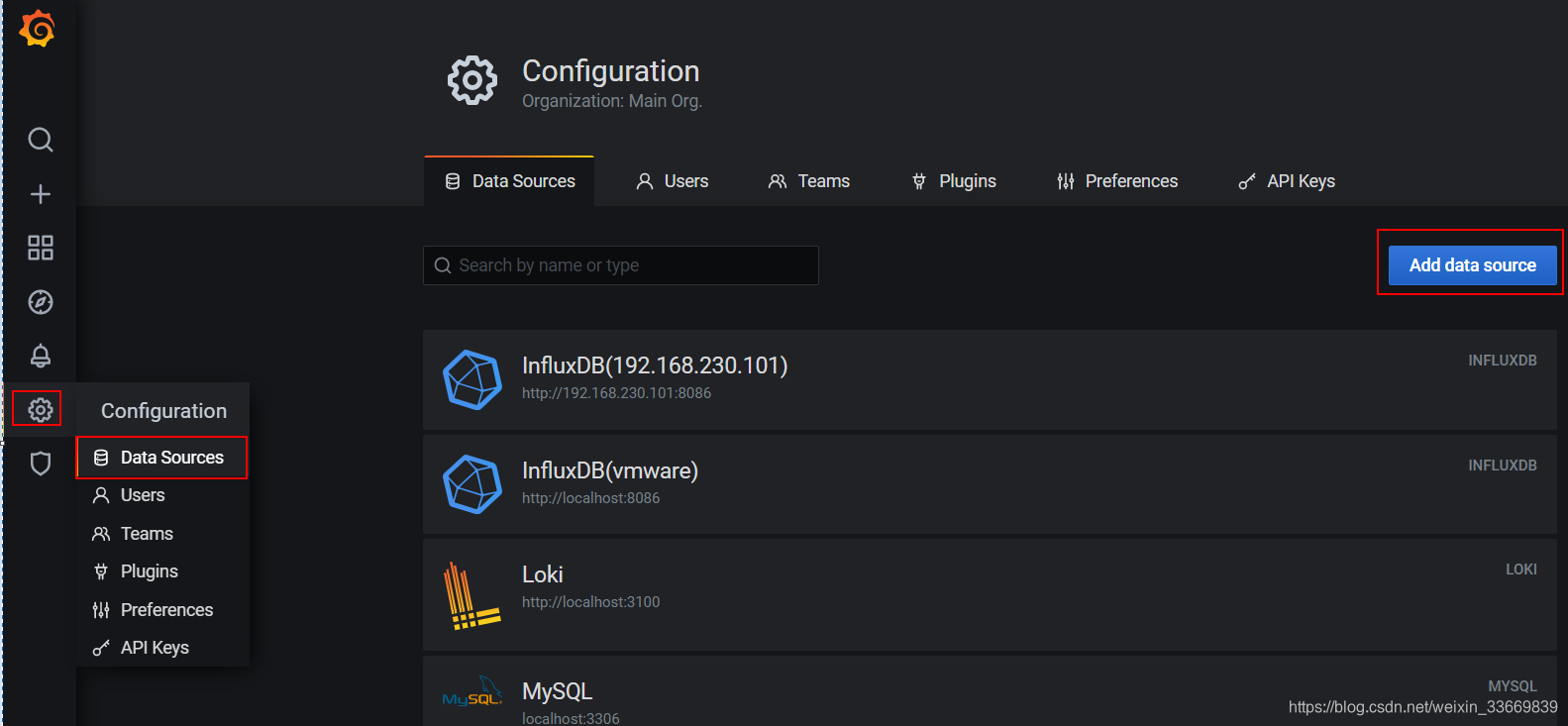1568x726 pixels.
Task: Select Plugins in the Configuration flyout menu
Action: [161, 571]
